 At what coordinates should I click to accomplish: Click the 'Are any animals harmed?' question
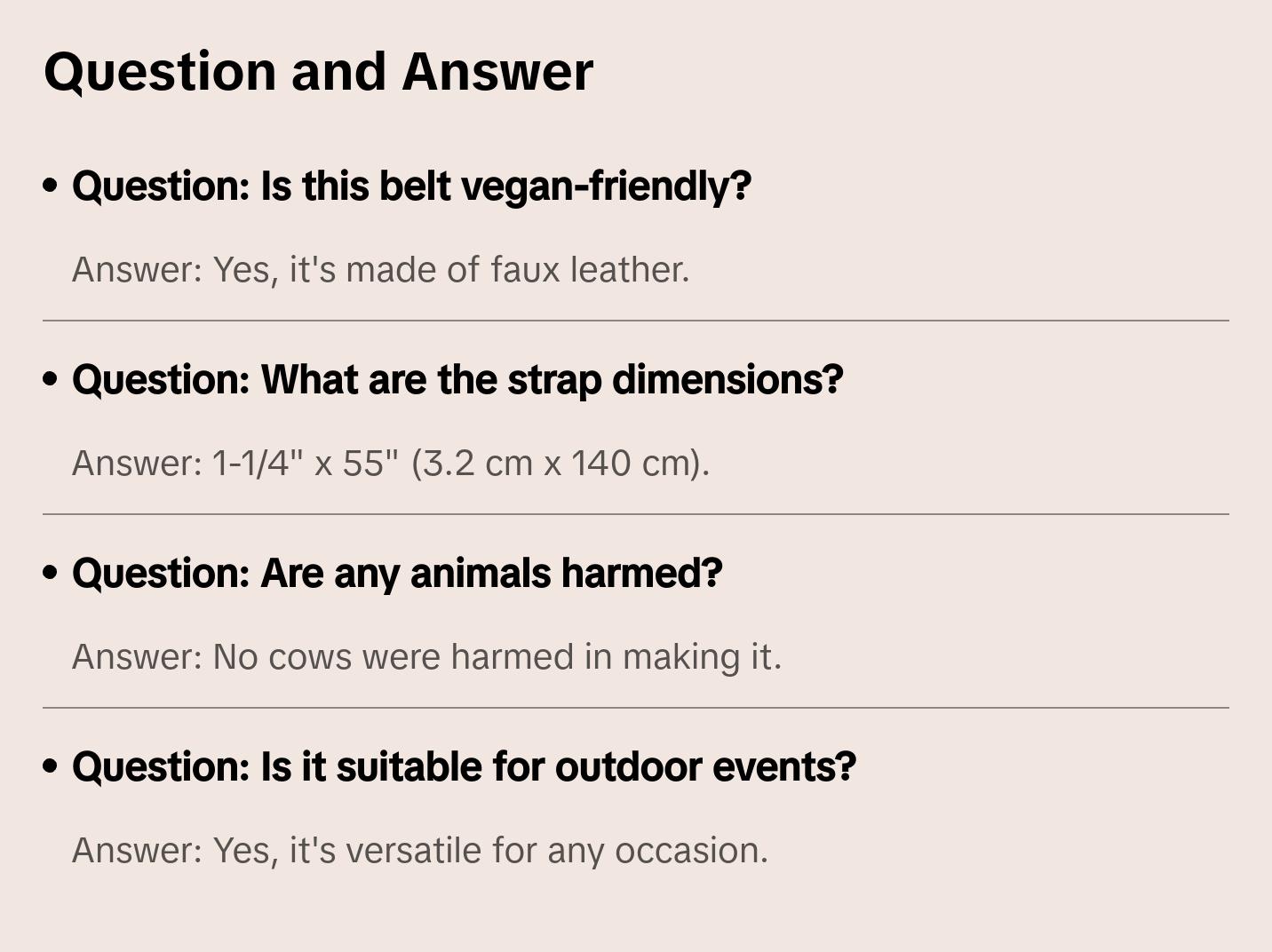397,574
